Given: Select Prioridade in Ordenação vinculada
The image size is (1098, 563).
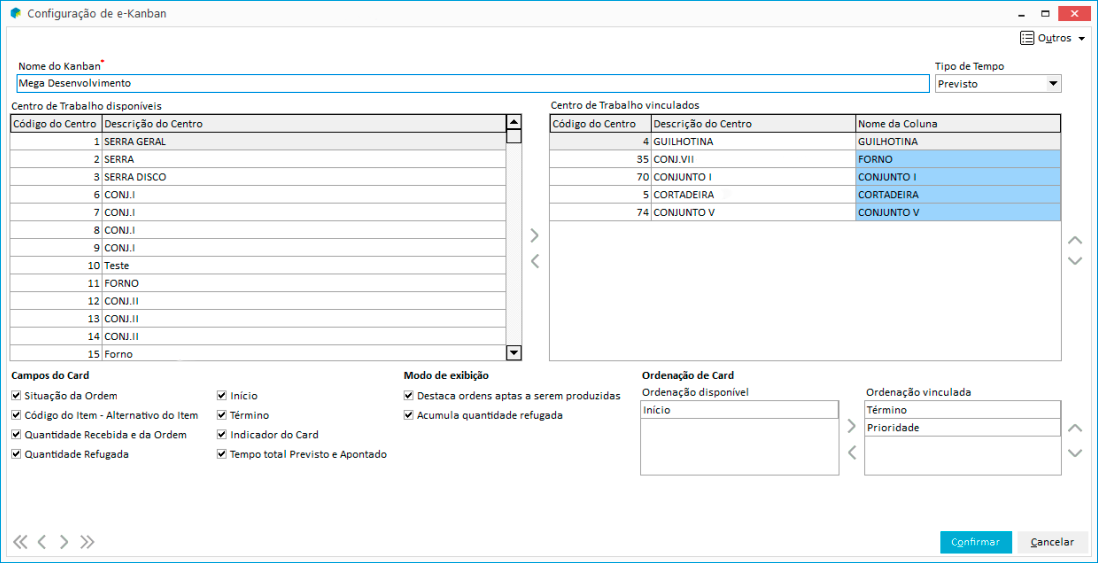Looking at the screenshot, I should [963, 427].
